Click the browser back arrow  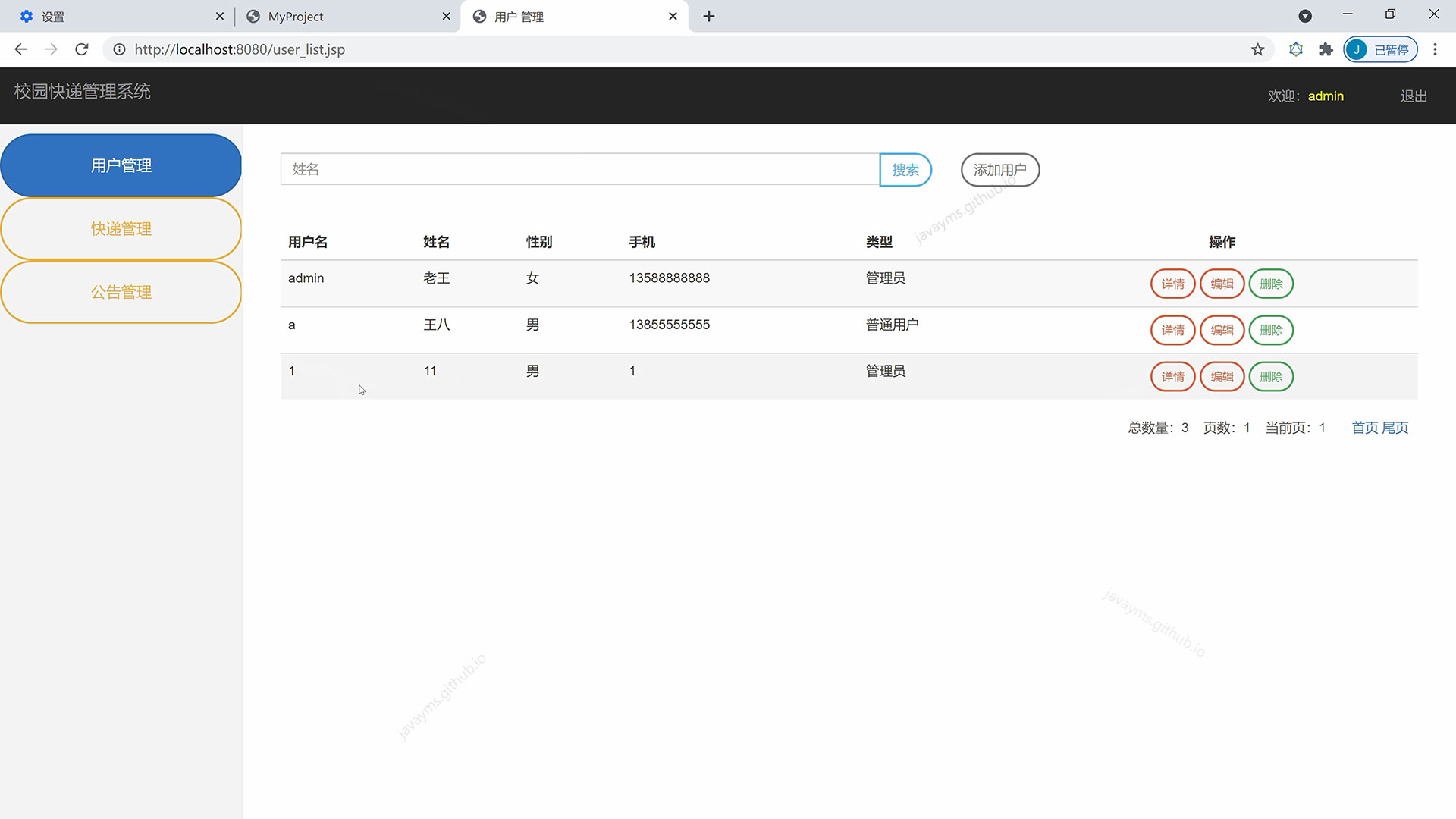[x=20, y=49]
